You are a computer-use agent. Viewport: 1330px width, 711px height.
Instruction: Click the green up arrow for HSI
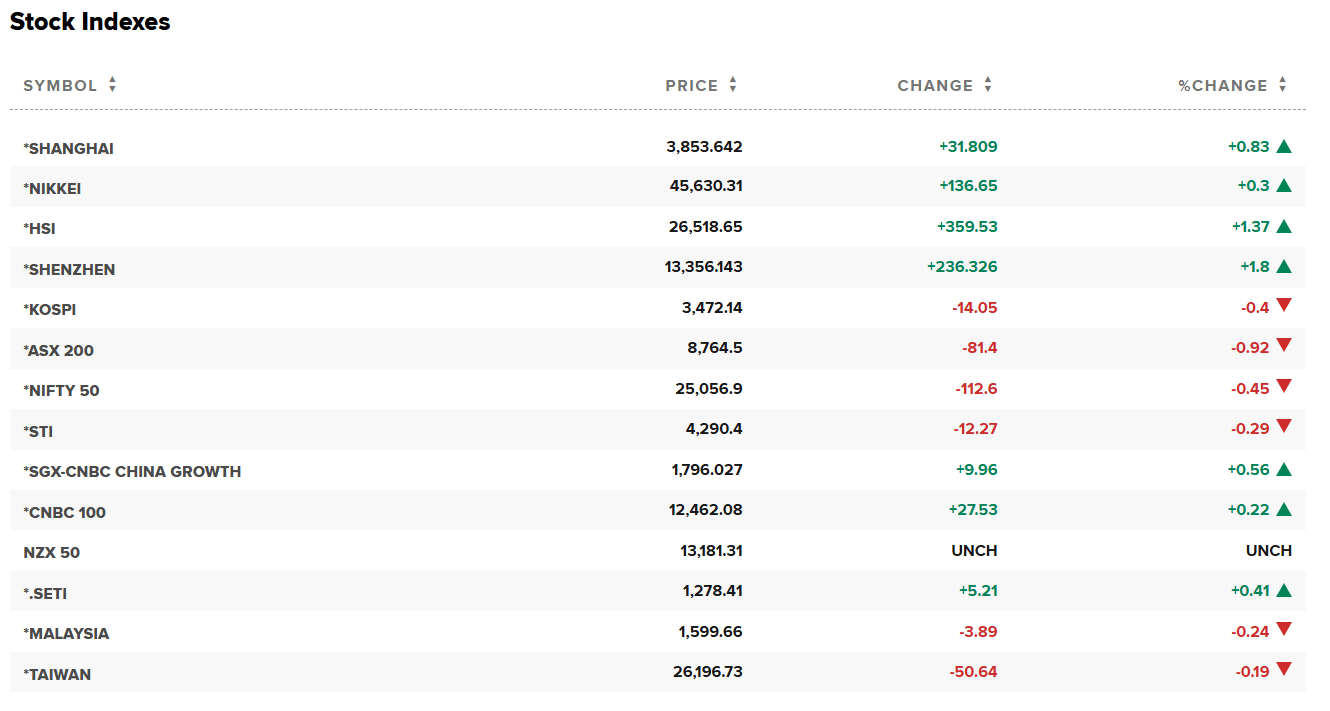[x=1284, y=227]
